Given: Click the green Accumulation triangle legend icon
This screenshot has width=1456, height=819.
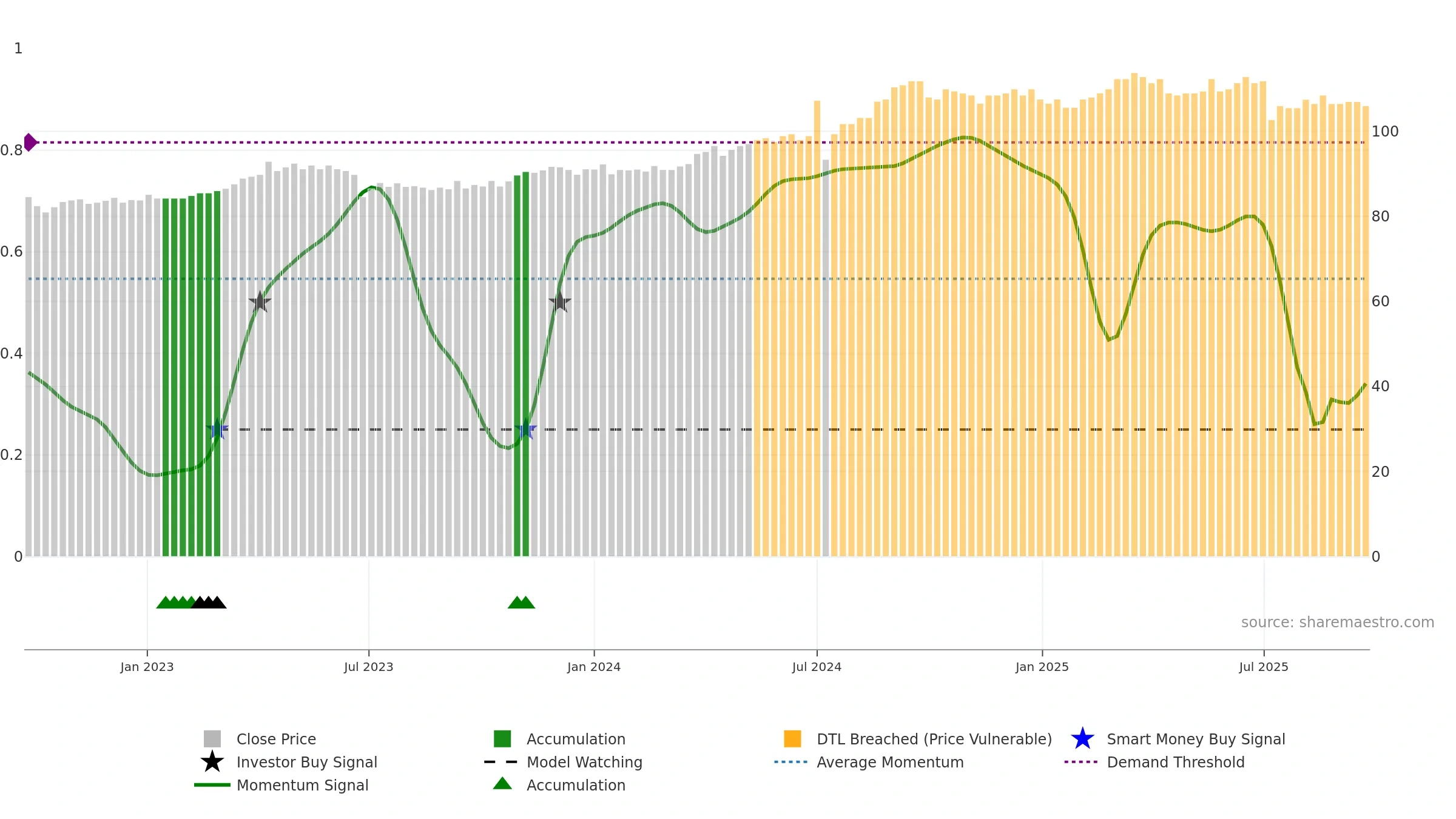Looking at the screenshot, I should [502, 784].
